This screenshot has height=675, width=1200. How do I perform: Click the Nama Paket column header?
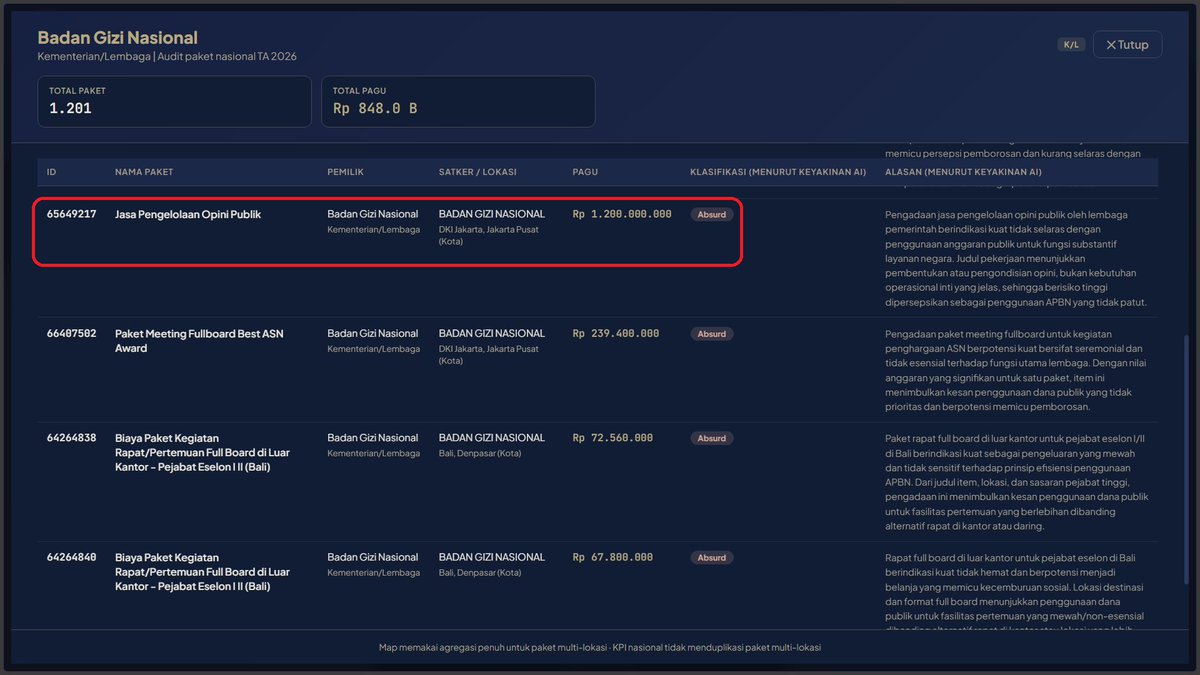click(144, 172)
